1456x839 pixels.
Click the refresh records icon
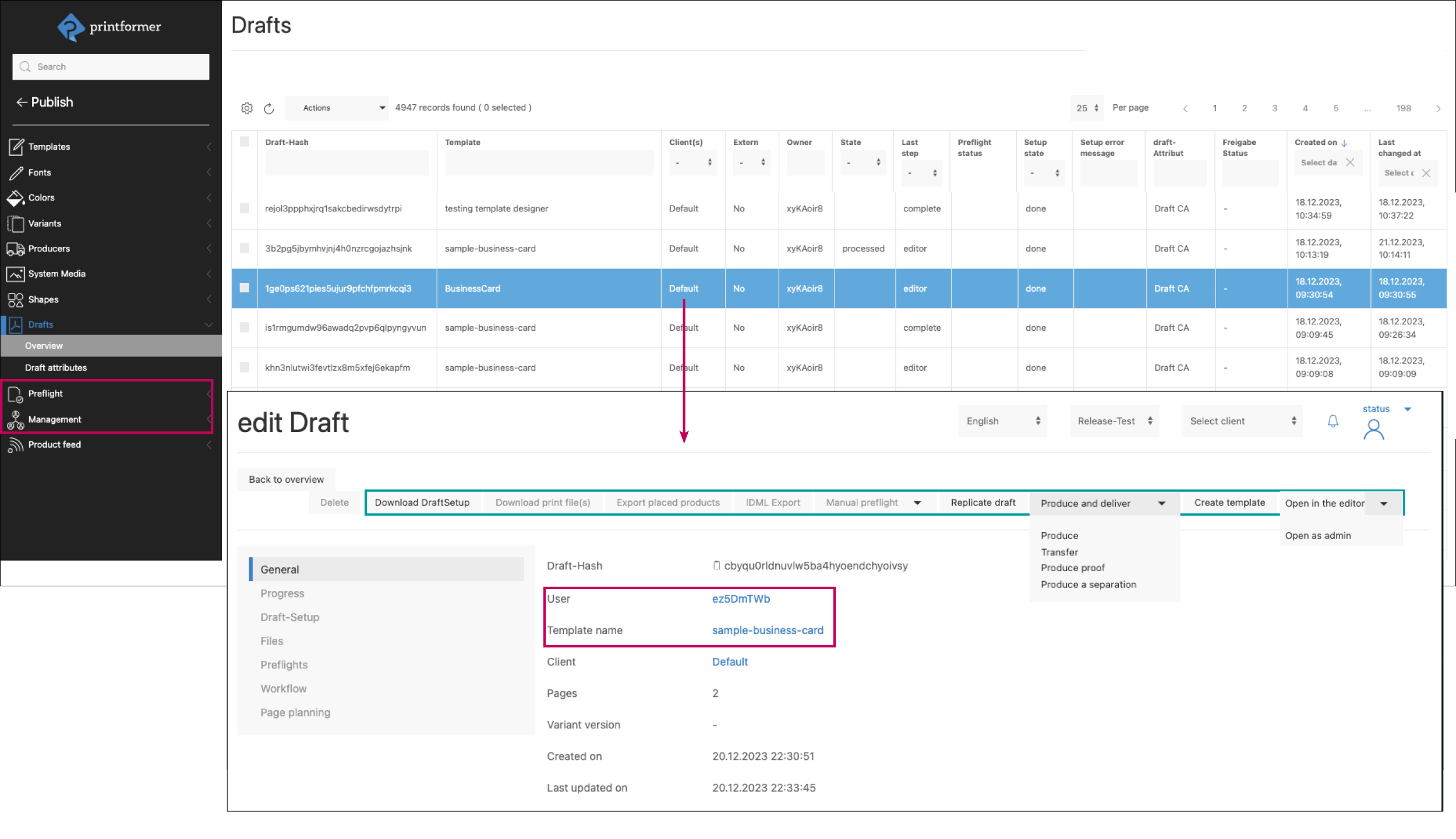[268, 108]
